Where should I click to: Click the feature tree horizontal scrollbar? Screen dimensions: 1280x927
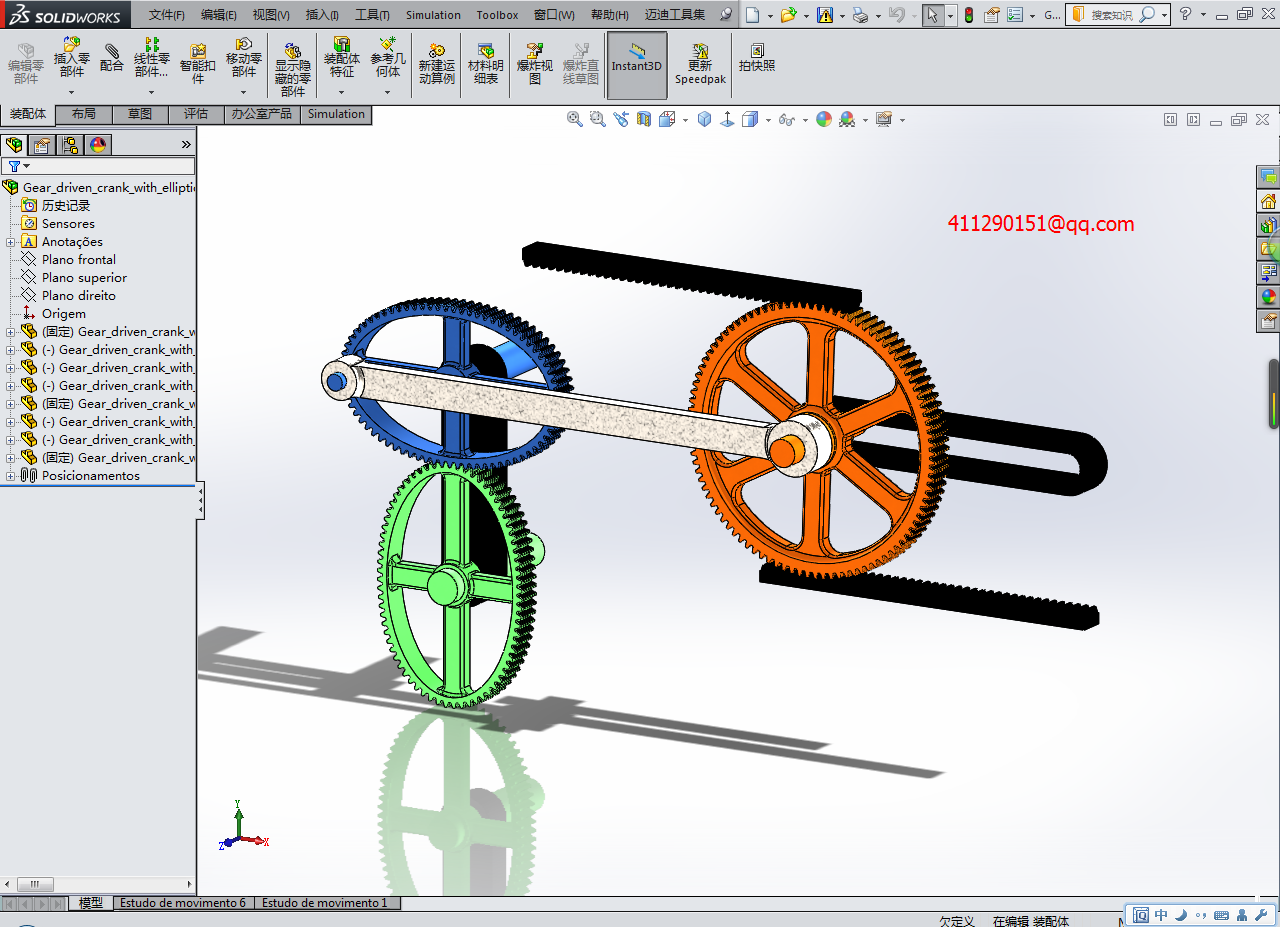tap(97, 884)
